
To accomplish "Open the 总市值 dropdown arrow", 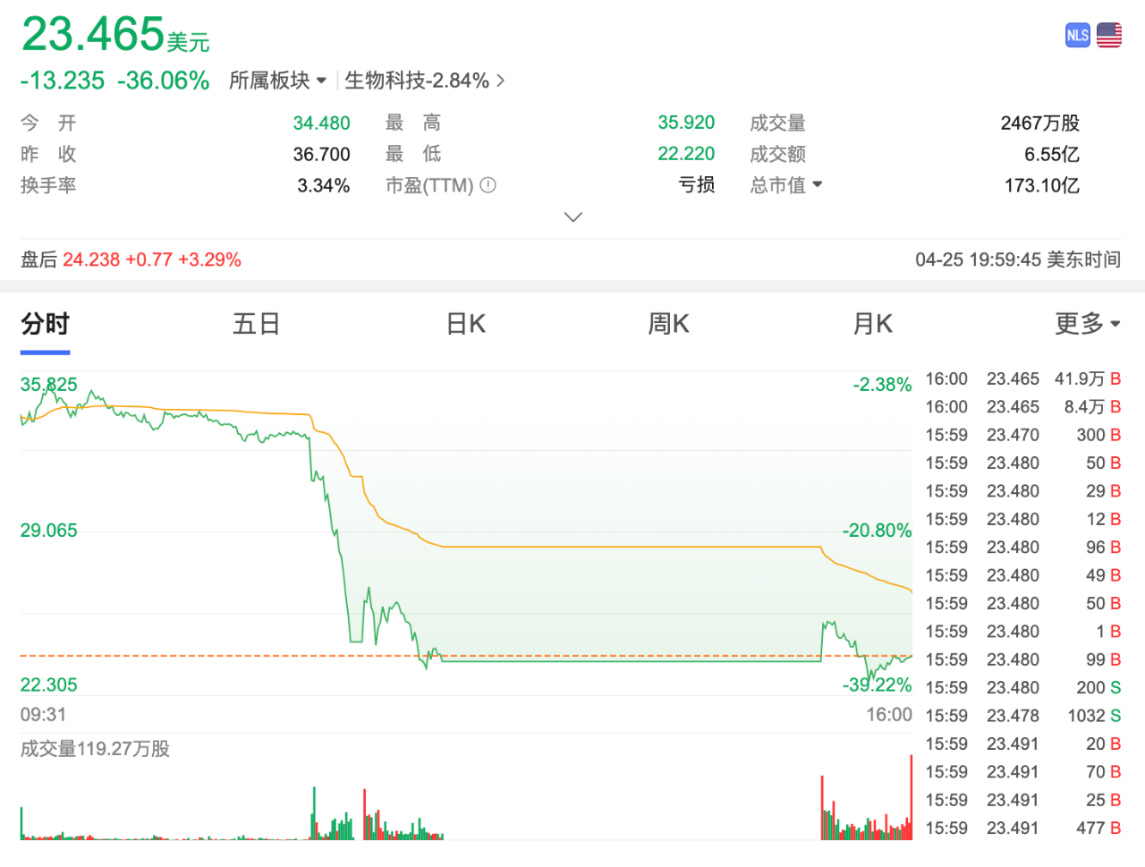I will 817,185.
